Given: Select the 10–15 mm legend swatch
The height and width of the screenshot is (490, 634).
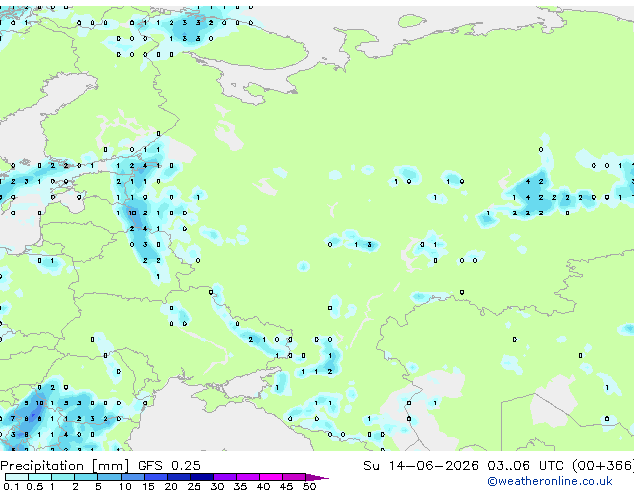Looking at the screenshot, I should [132, 477].
